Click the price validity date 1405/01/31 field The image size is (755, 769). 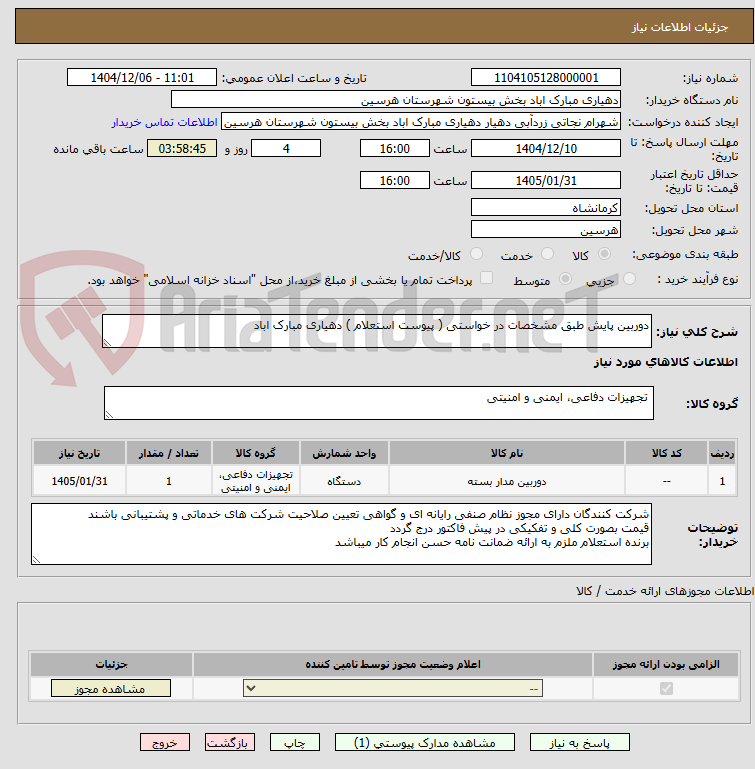pyautogui.click(x=546, y=180)
